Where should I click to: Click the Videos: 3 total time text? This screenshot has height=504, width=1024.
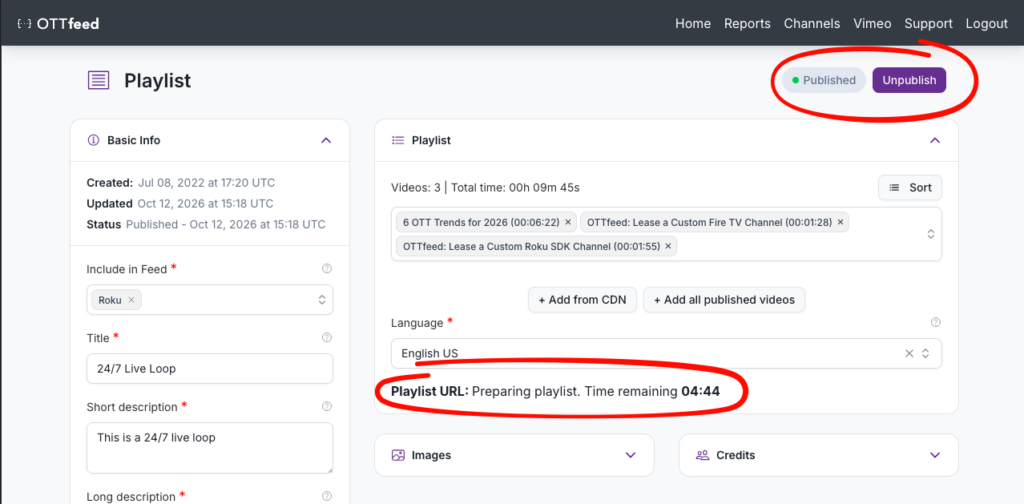point(485,187)
